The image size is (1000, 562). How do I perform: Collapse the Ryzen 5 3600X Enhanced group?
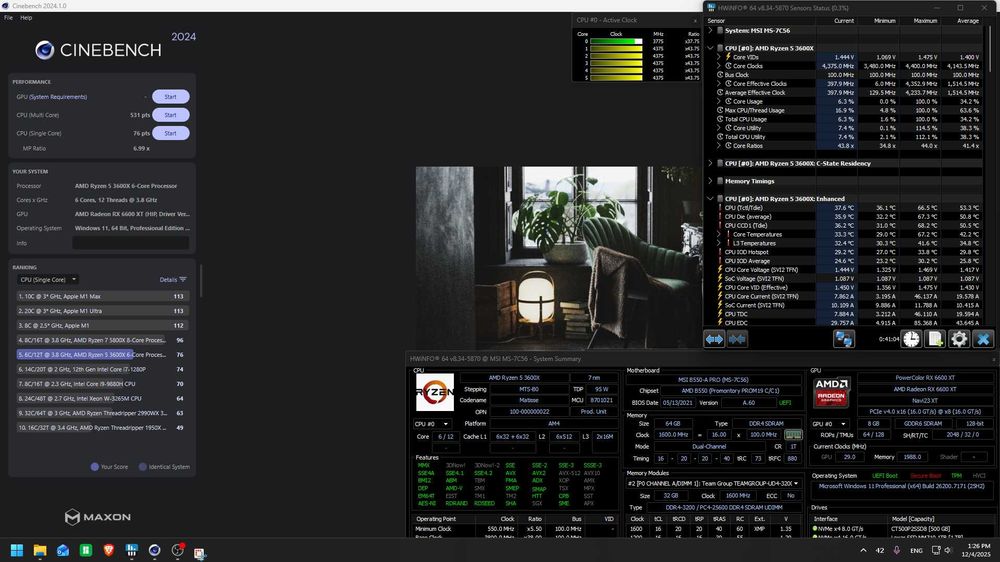(x=710, y=198)
